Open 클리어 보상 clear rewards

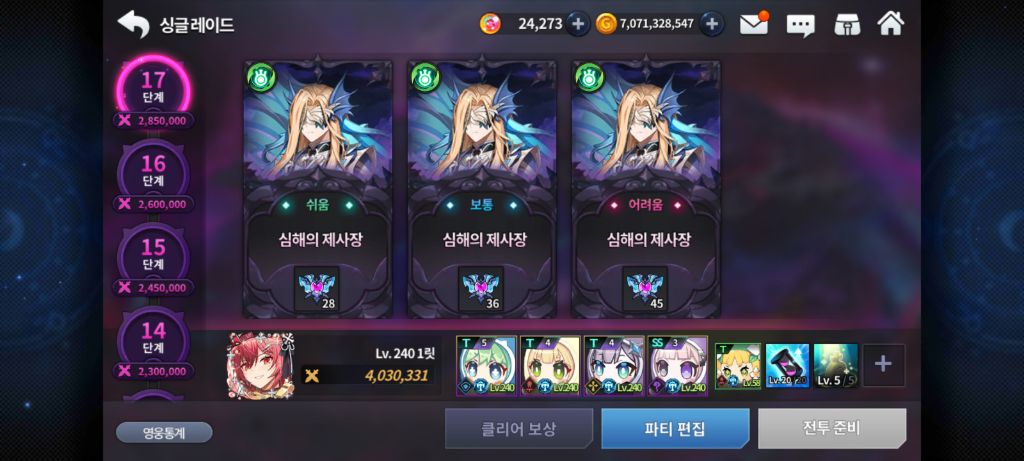click(x=519, y=429)
